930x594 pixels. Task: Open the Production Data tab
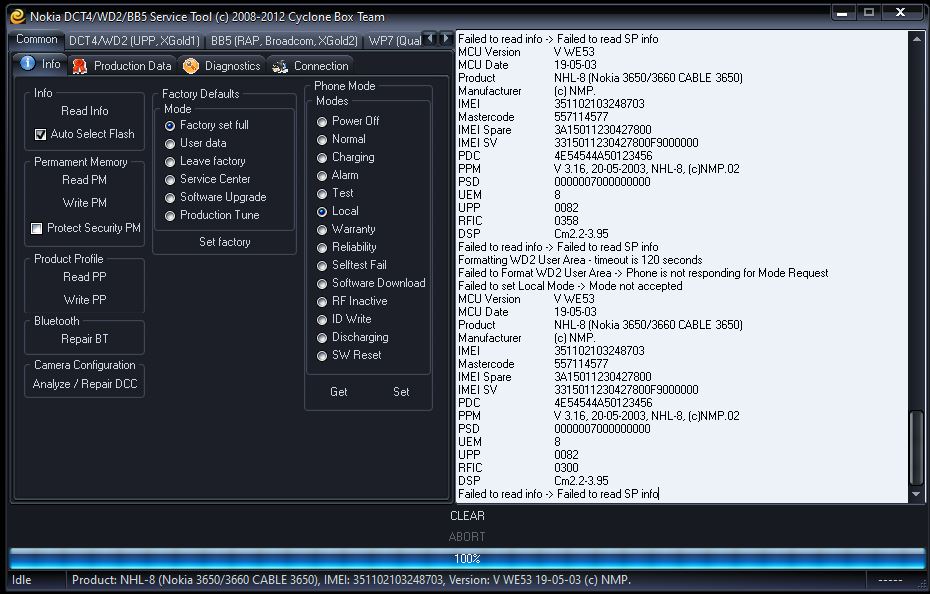(x=122, y=66)
